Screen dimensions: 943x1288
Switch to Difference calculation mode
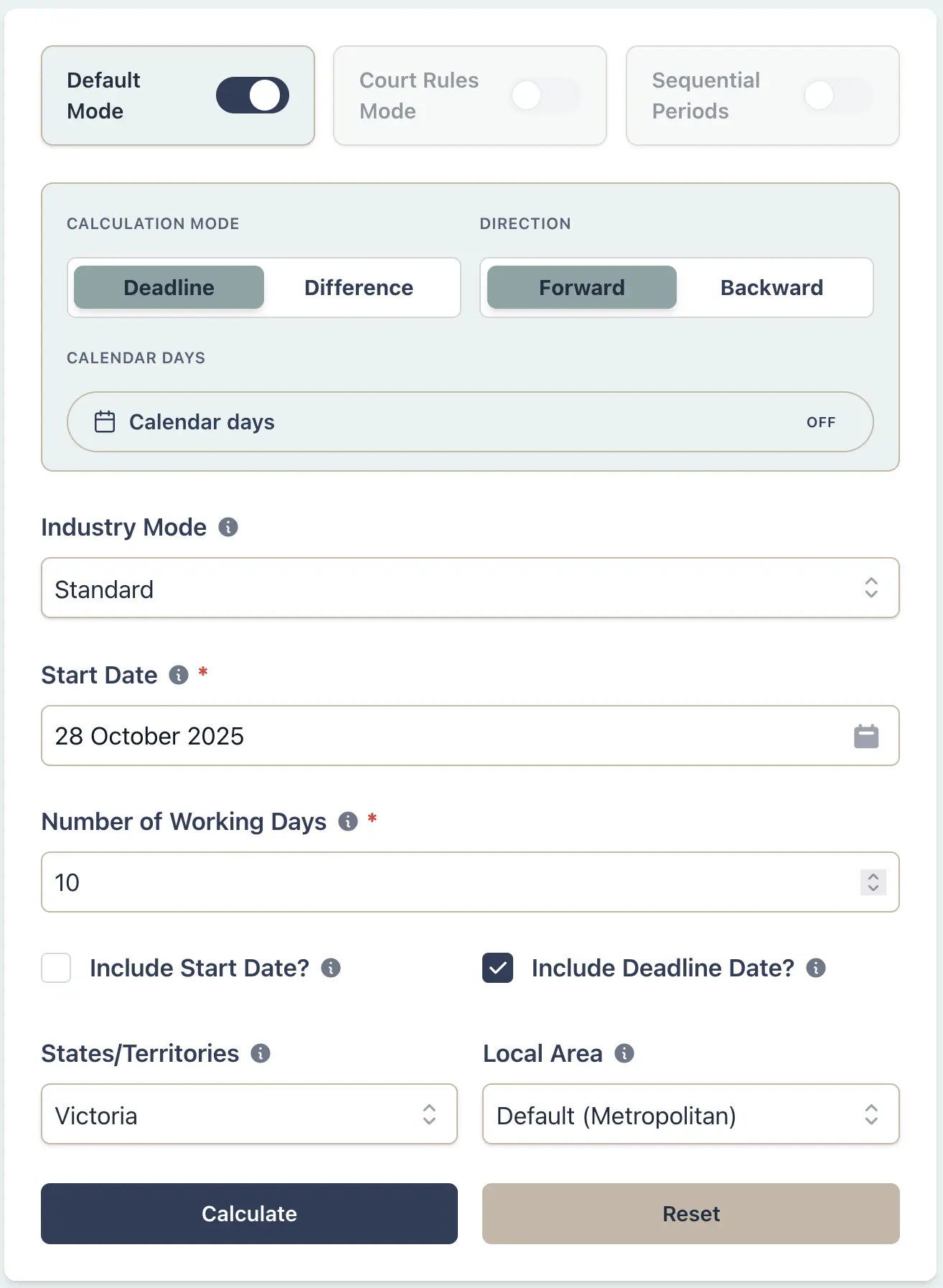(359, 288)
